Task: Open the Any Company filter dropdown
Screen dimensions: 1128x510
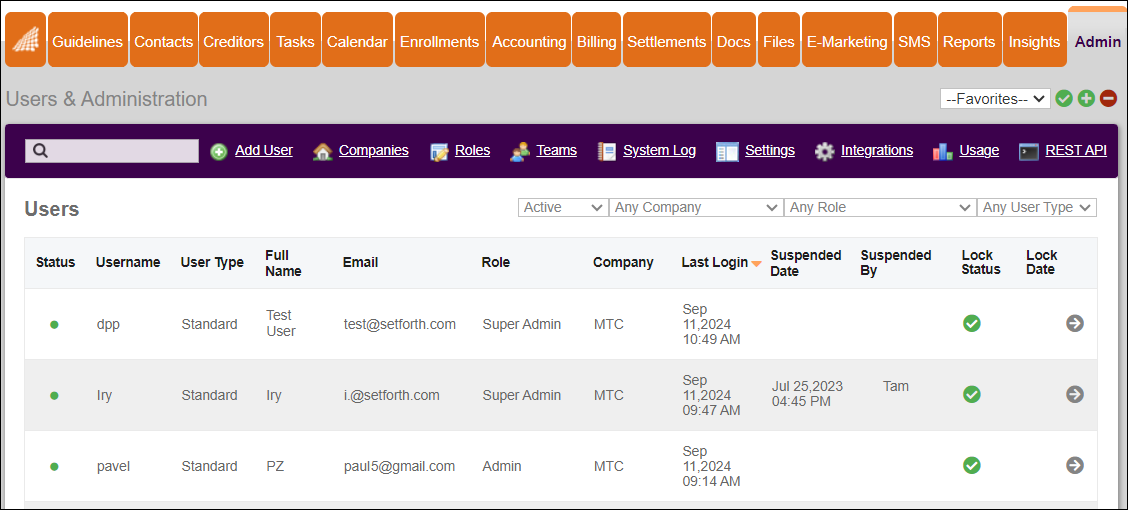Action: [696, 207]
